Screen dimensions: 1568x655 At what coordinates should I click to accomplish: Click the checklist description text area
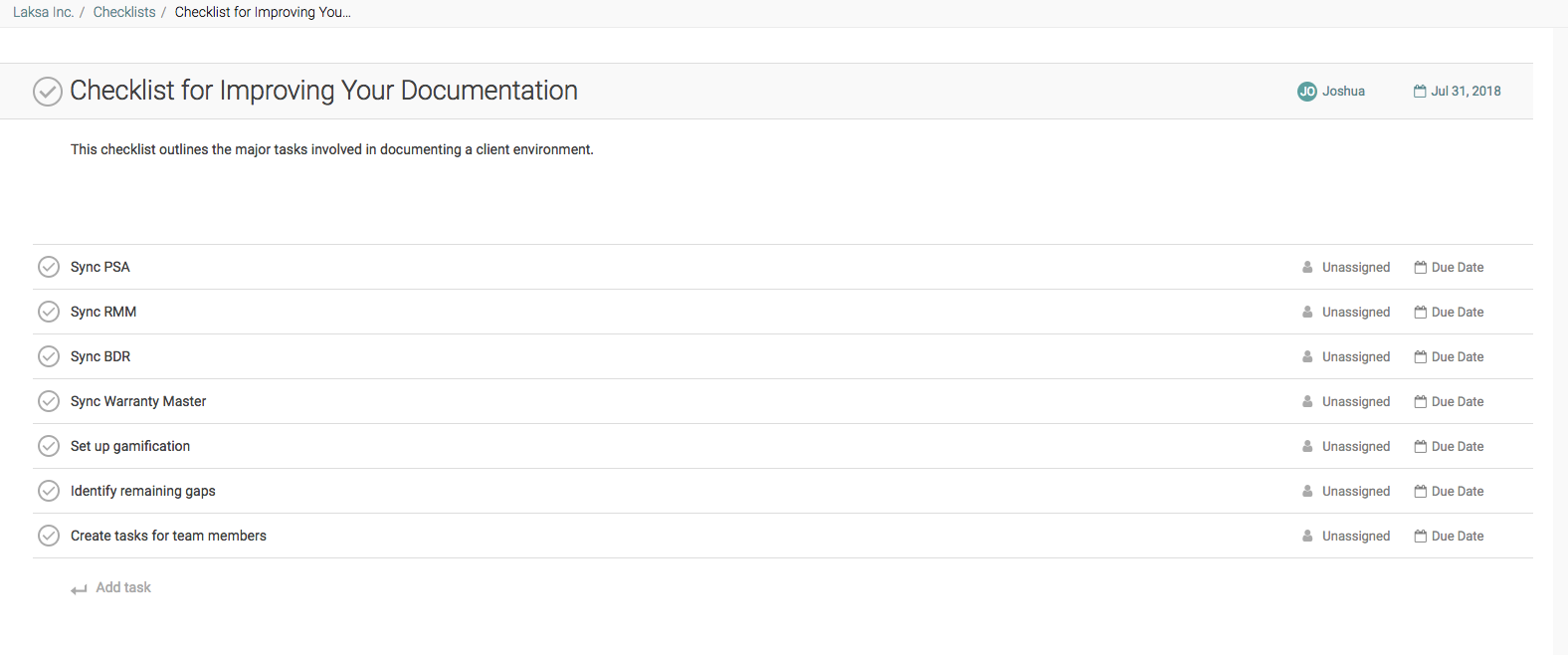click(x=331, y=149)
